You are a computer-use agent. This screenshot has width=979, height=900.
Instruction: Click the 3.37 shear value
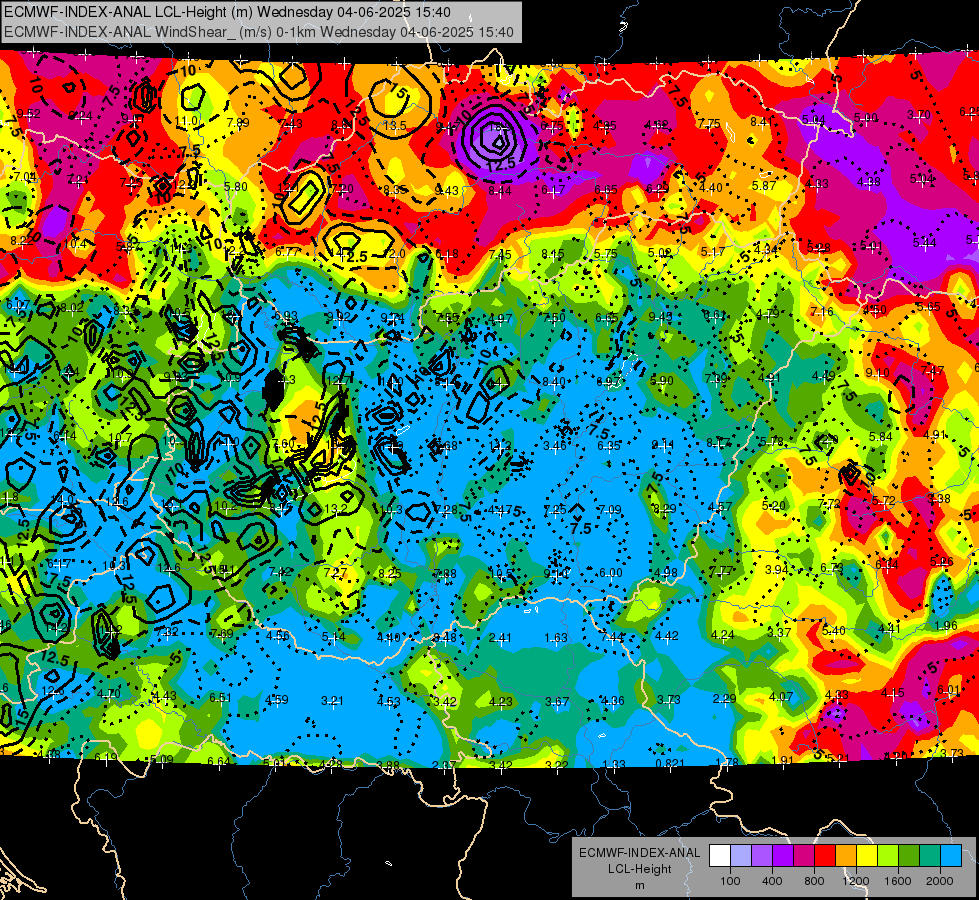pos(779,633)
